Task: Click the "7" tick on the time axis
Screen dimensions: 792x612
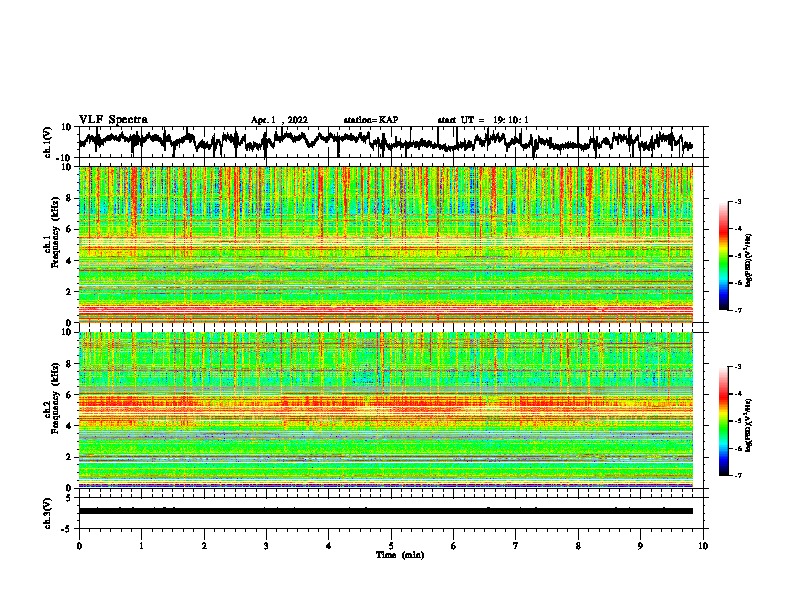Action: coord(516,546)
